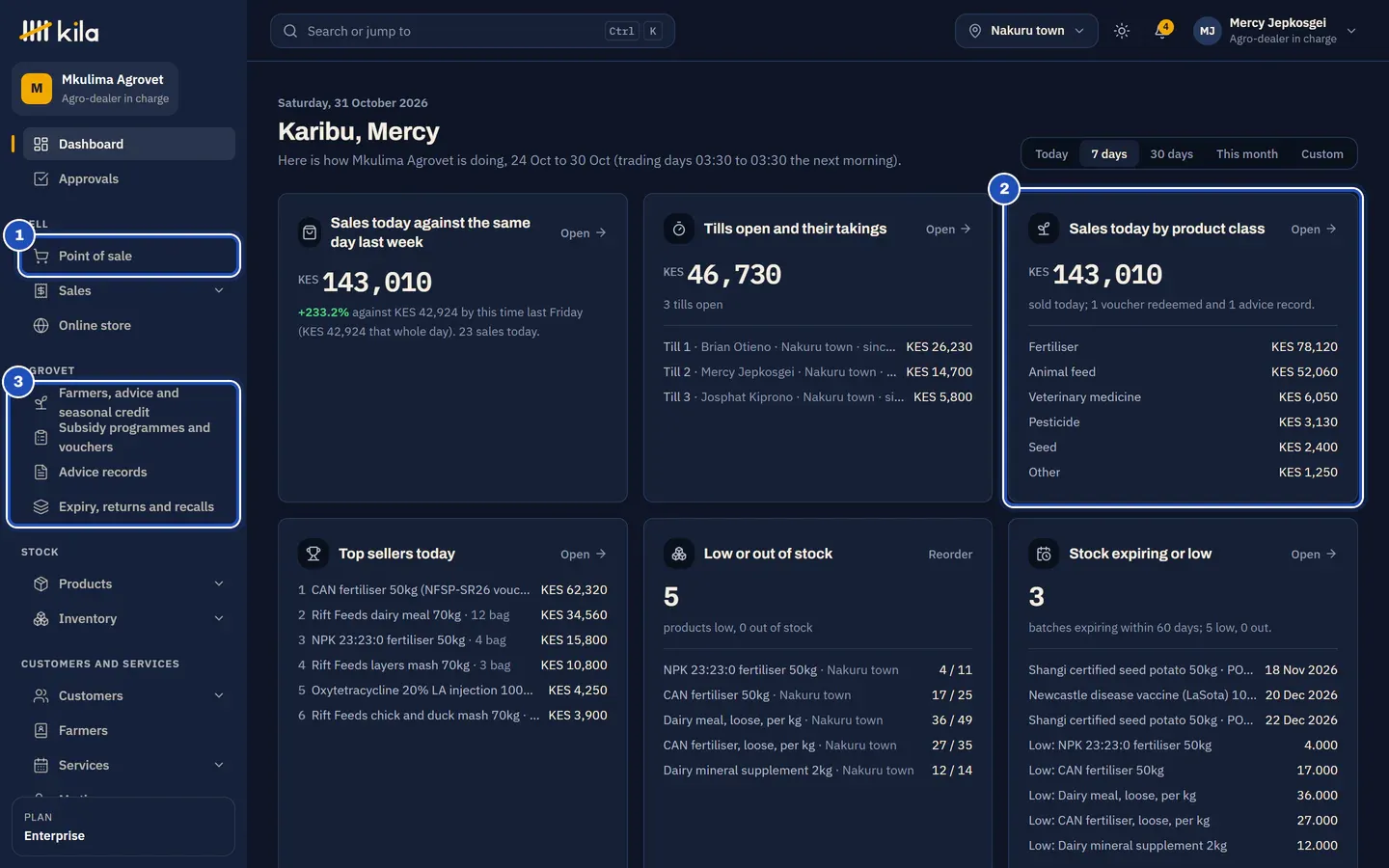The width and height of the screenshot is (1389, 868).
Task: Click the Dashboard grid icon
Action: 41,144
